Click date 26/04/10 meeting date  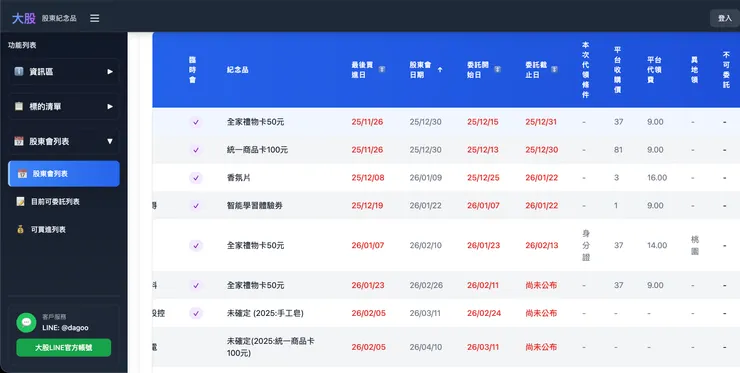pyautogui.click(x=426, y=347)
